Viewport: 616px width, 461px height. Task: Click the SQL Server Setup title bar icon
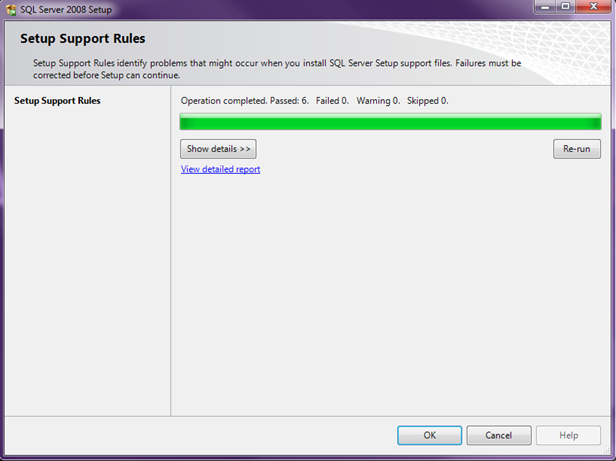pos(11,9)
